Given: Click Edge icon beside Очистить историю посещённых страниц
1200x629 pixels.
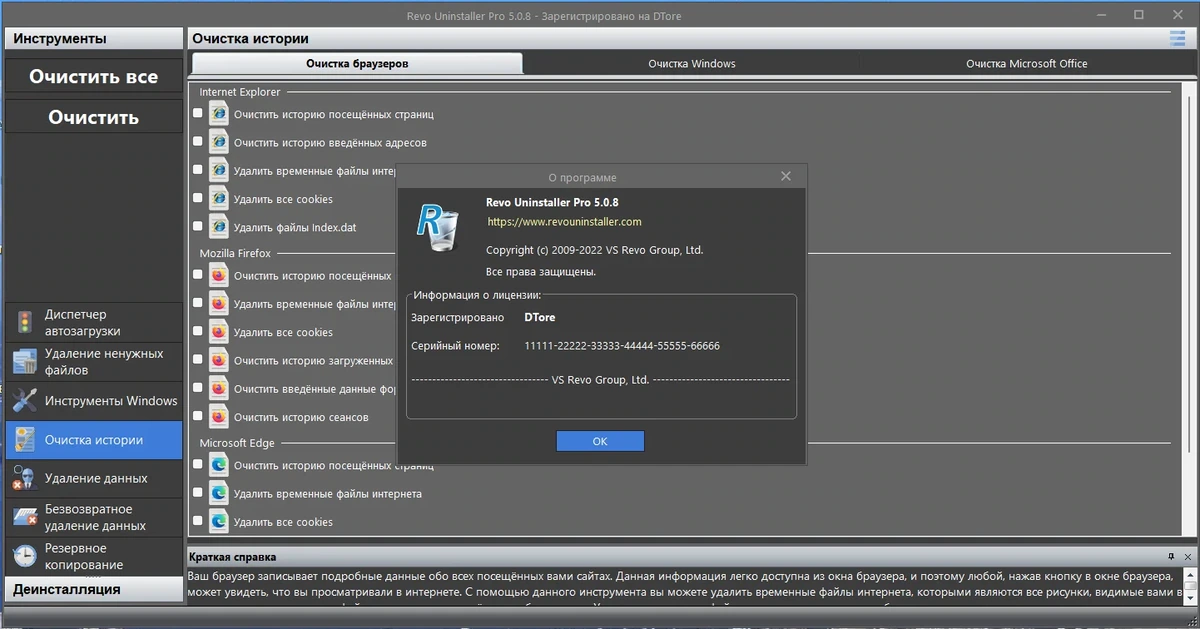Looking at the screenshot, I should tap(218, 465).
